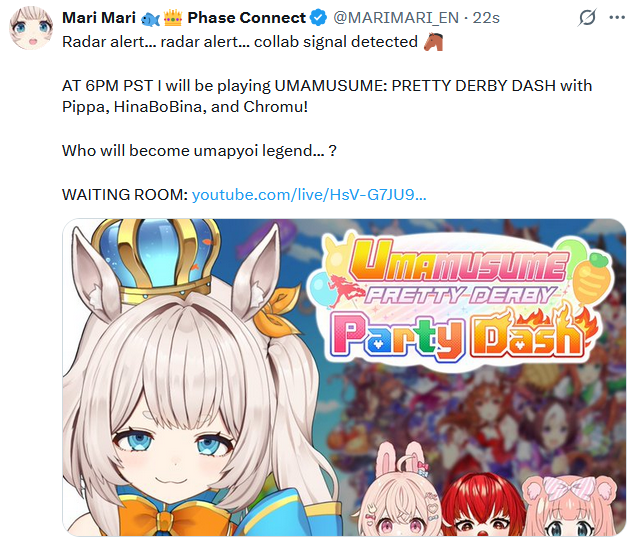Click the Party Dash logo in the image
This screenshot has width=631, height=539.
(459, 300)
